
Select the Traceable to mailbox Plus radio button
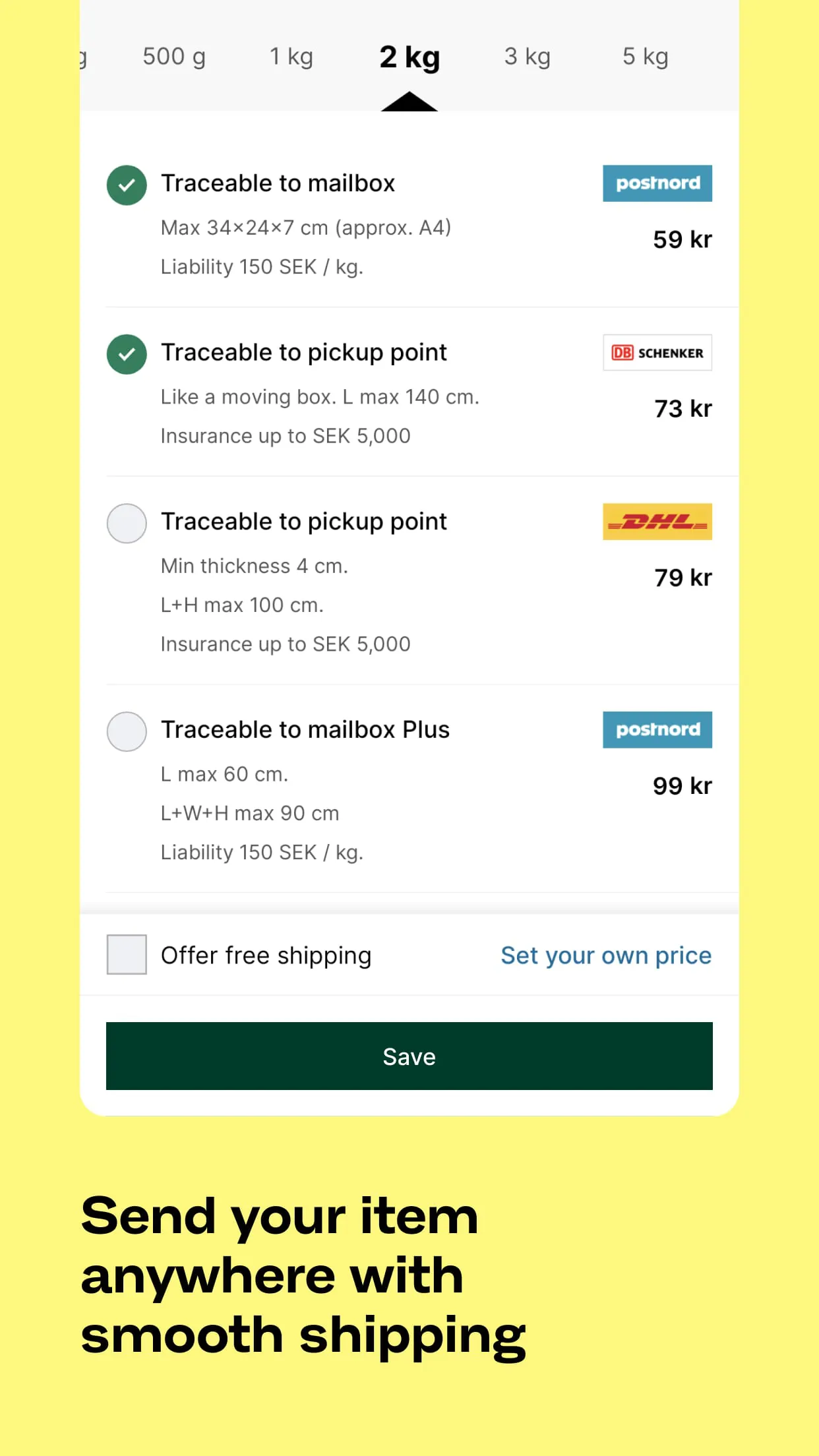click(x=127, y=731)
